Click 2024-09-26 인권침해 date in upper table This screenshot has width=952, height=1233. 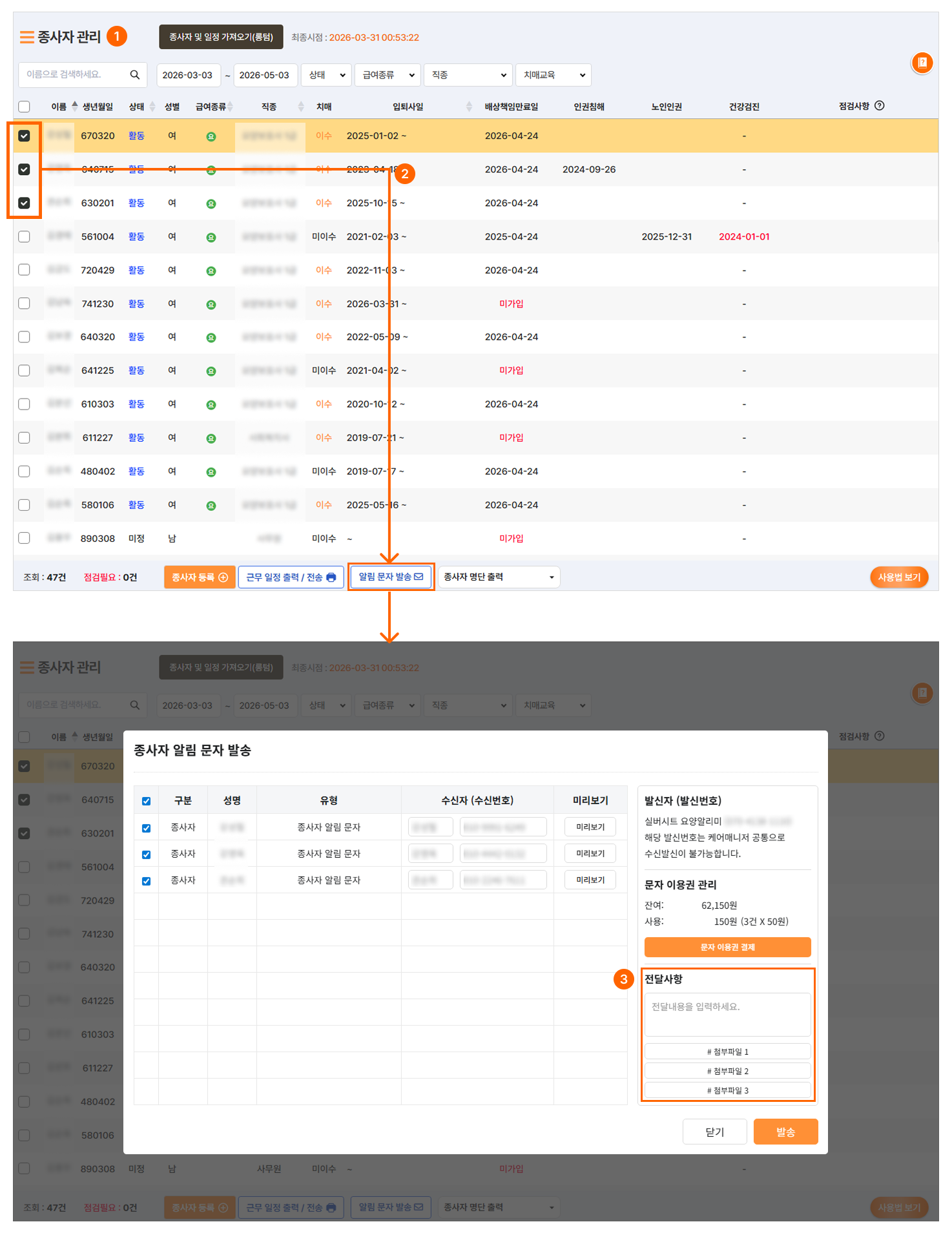coord(589,169)
